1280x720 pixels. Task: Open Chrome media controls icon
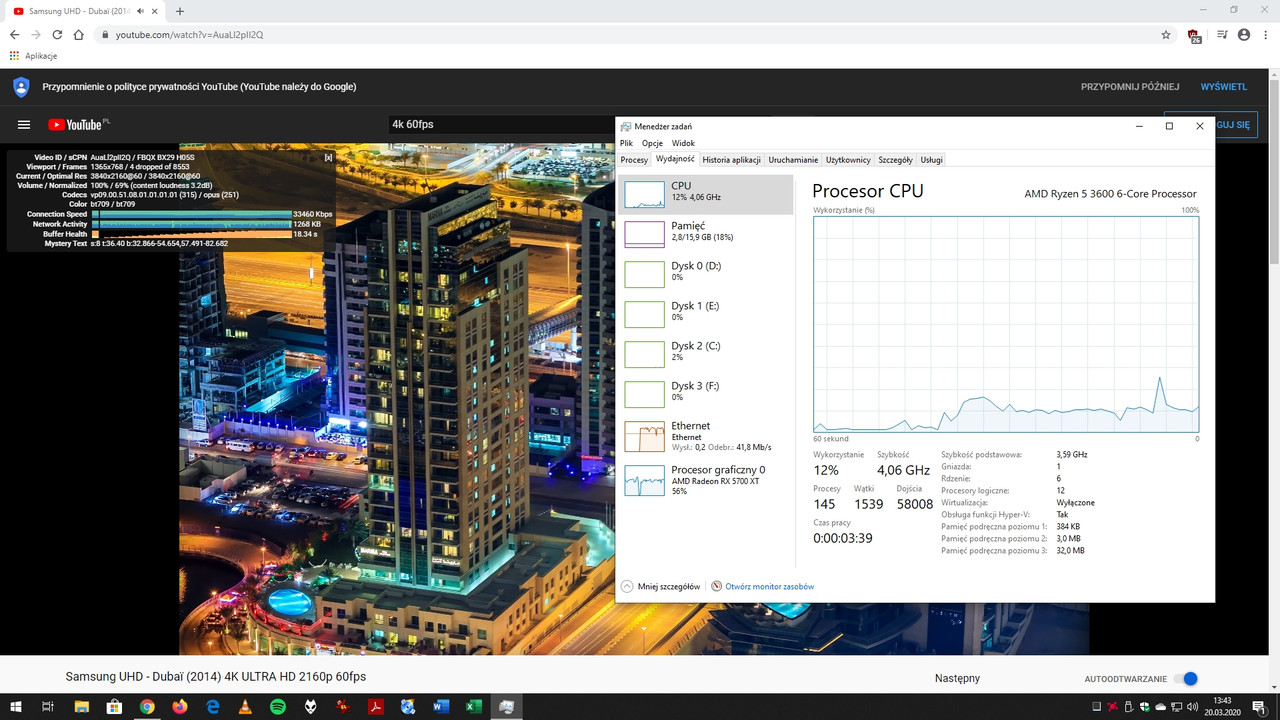[x=1222, y=34]
